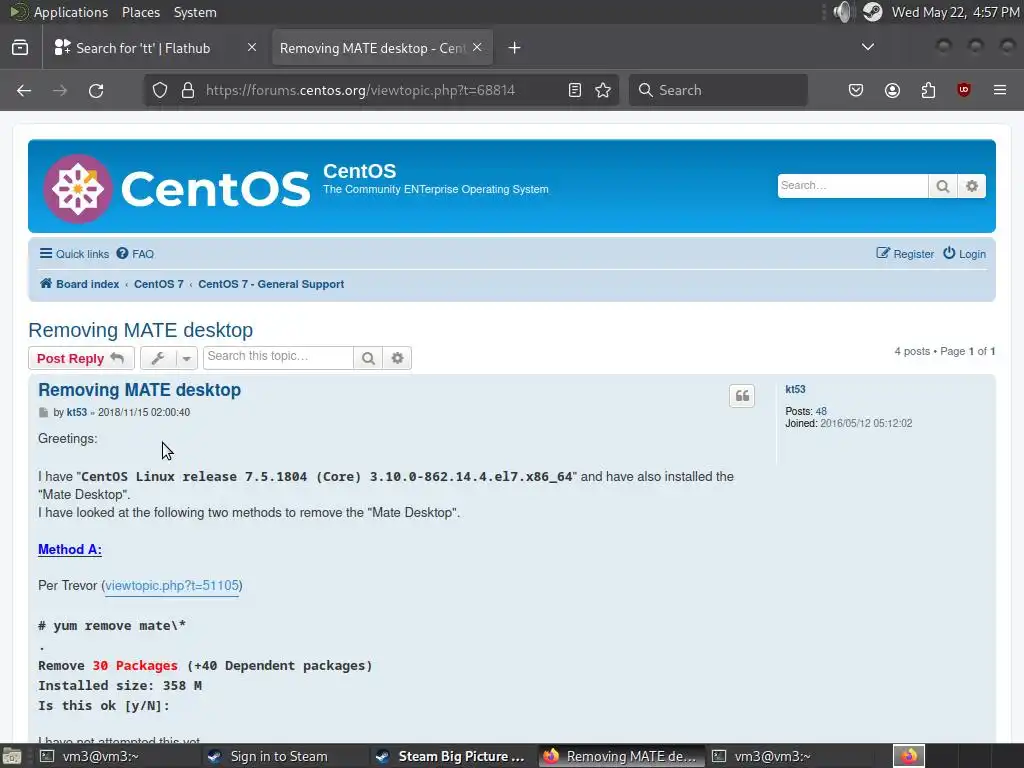Click show desktop icon in bottom panel
The width and height of the screenshot is (1024, 768).
click(x=12, y=757)
